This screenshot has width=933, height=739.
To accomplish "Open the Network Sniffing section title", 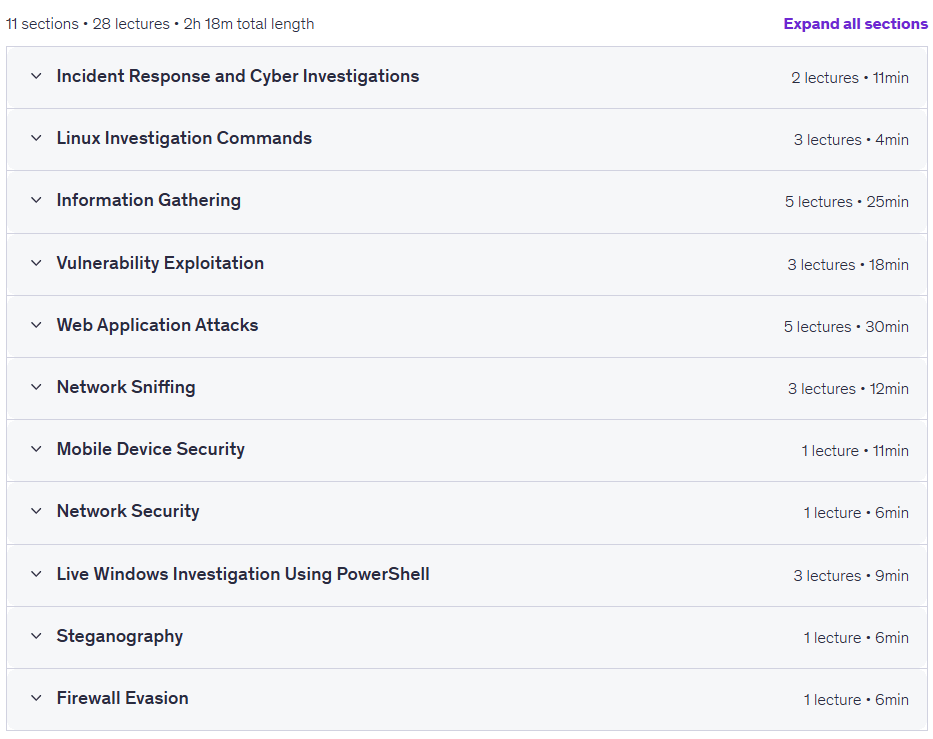I will point(126,387).
